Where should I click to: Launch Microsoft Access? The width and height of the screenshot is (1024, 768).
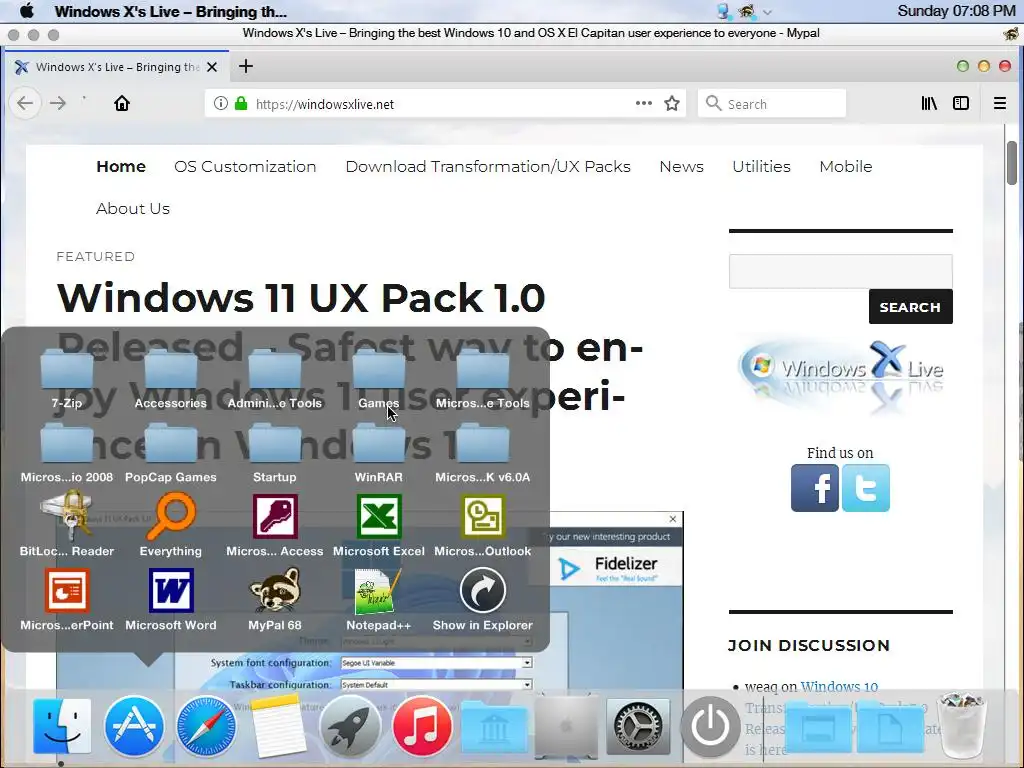pyautogui.click(x=274, y=526)
